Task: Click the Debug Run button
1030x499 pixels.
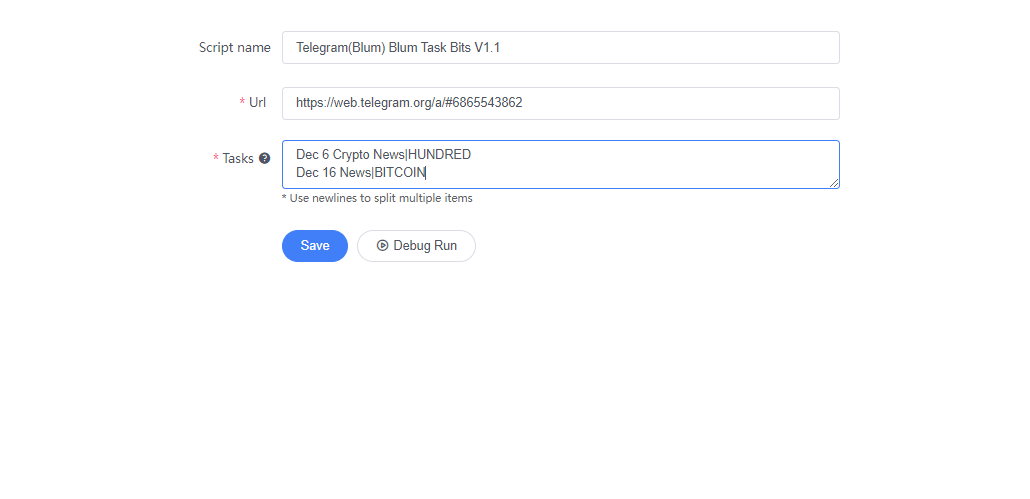Action: [x=416, y=246]
